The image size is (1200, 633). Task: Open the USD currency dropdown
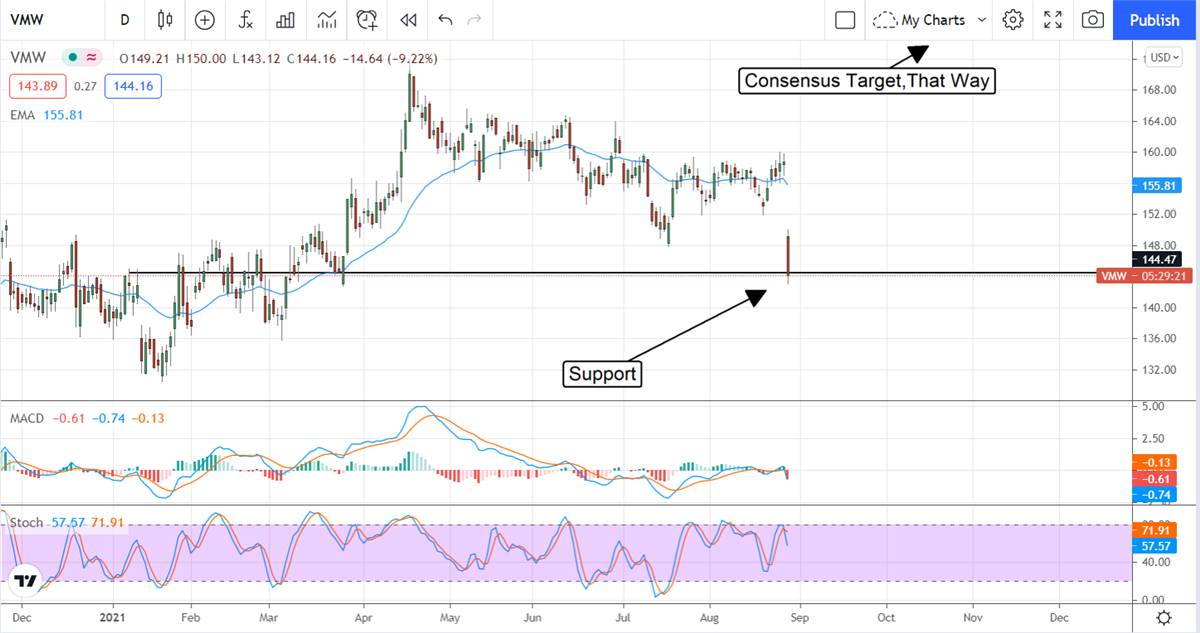click(1165, 57)
